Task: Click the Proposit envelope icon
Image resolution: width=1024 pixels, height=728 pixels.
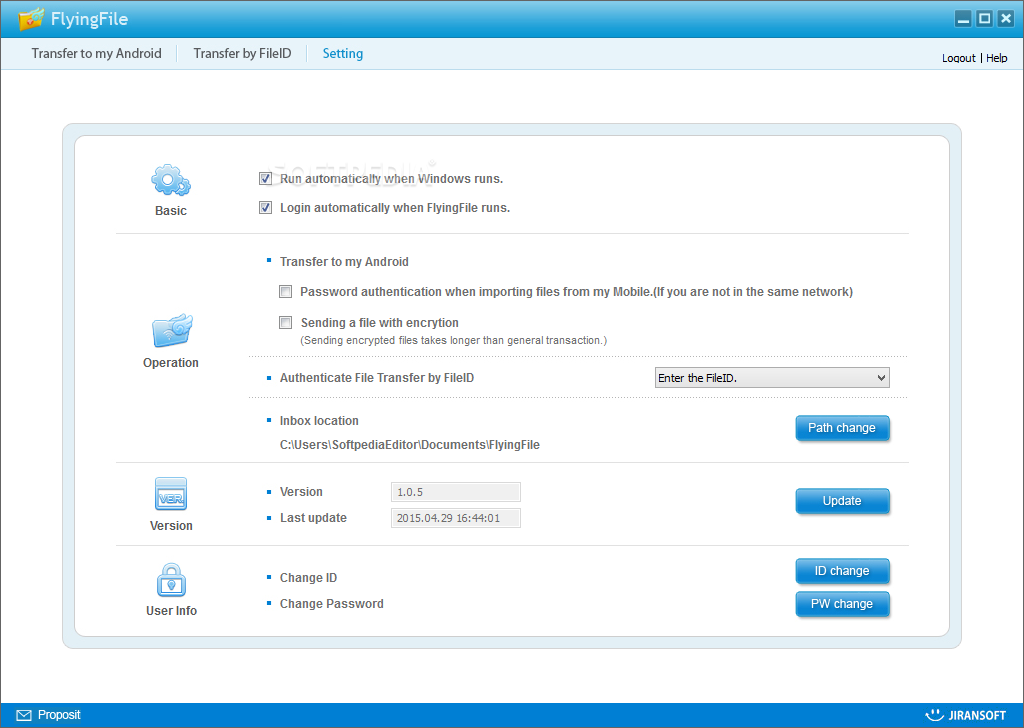Action: click(x=24, y=715)
